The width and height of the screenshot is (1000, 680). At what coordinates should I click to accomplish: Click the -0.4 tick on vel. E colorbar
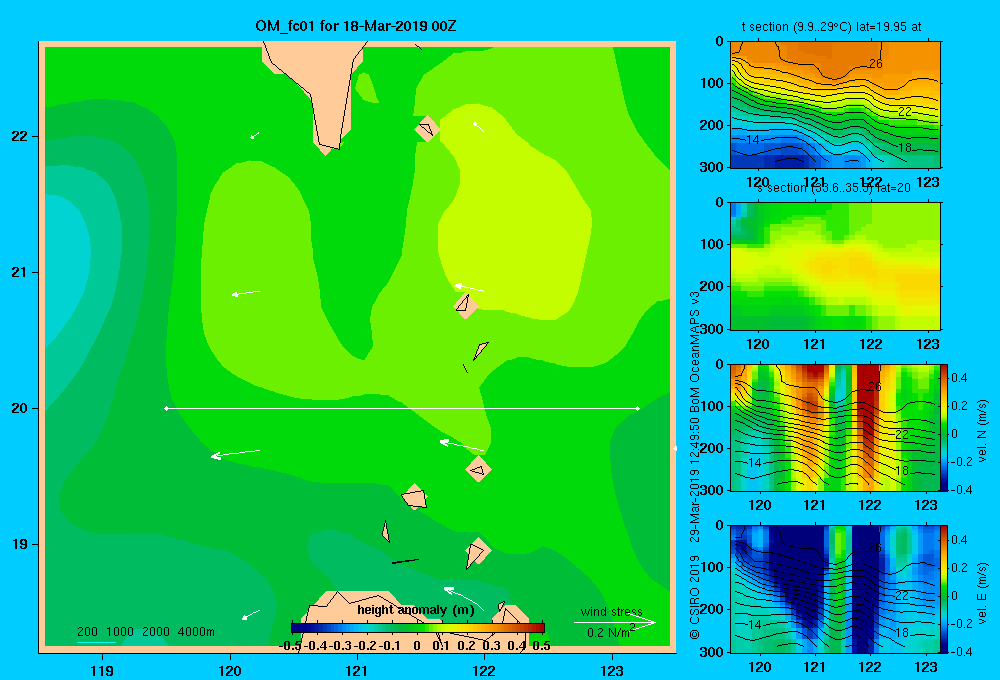click(962, 651)
